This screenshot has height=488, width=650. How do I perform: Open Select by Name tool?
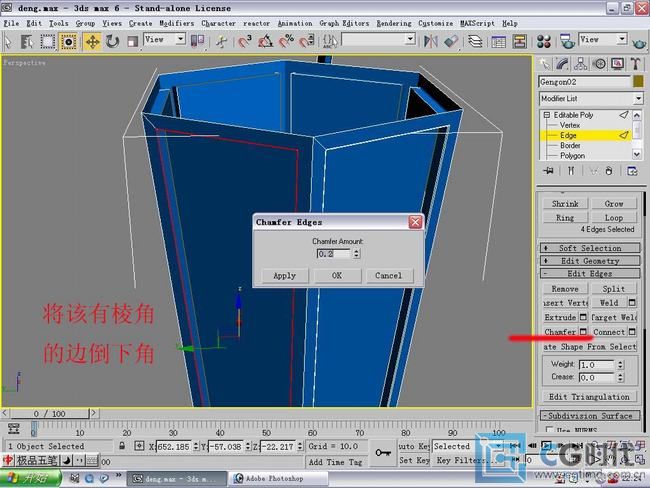pyautogui.click(x=27, y=41)
